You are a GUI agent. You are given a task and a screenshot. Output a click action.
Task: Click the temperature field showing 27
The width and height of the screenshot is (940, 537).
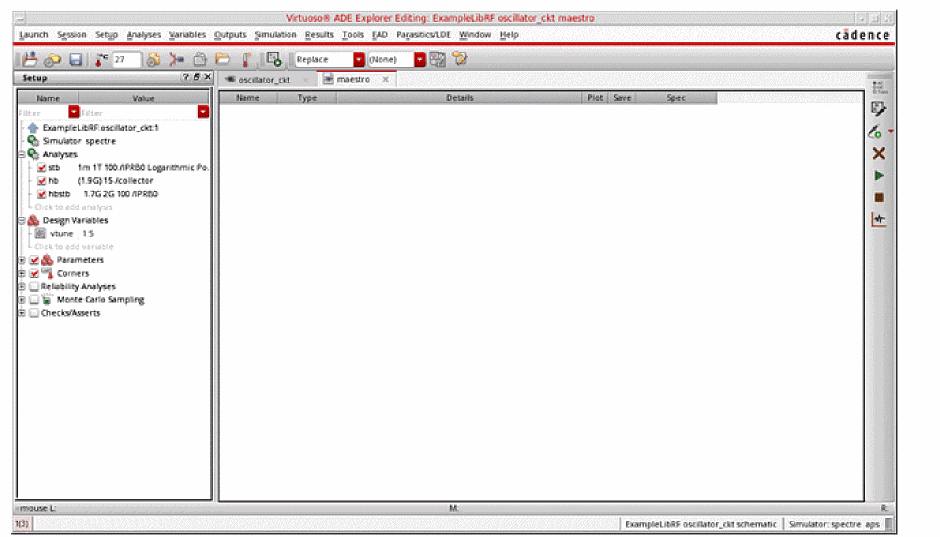click(127, 59)
